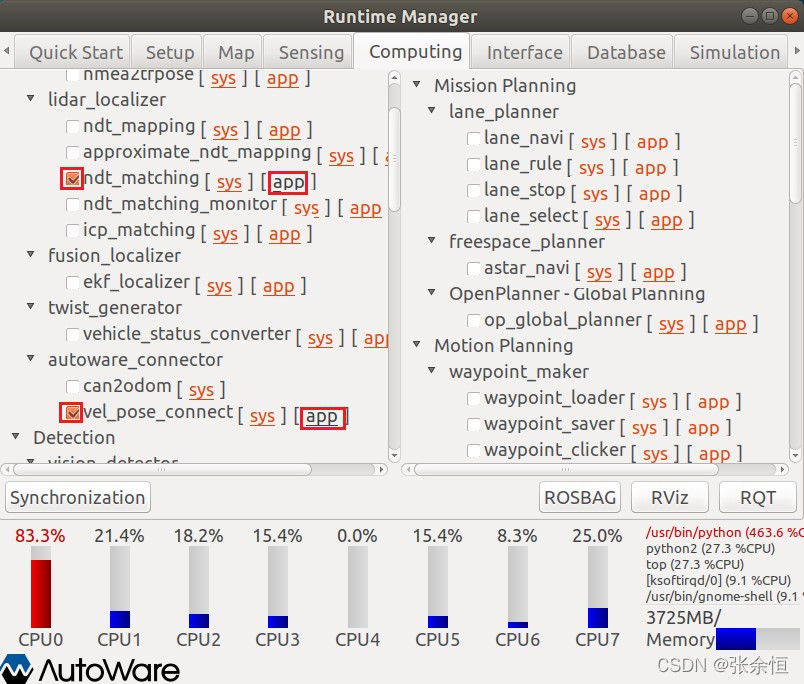Collapse the waypoint_maker tree node
Viewport: 804px width, 684px height.
[x=432, y=370]
